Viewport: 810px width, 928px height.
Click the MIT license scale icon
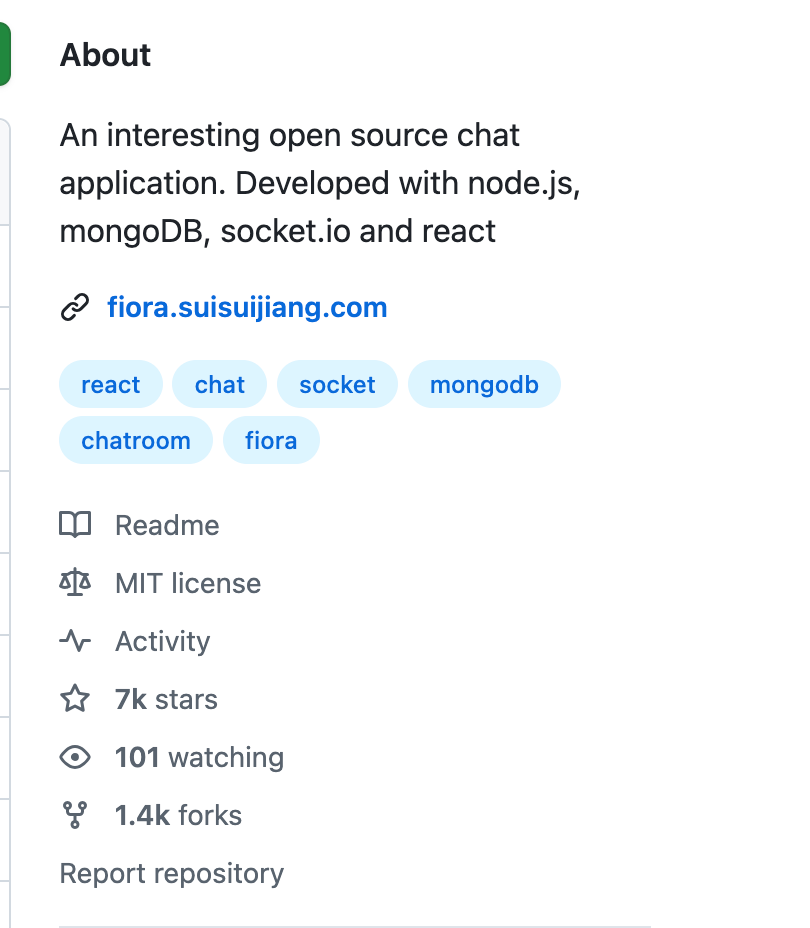[x=75, y=583]
